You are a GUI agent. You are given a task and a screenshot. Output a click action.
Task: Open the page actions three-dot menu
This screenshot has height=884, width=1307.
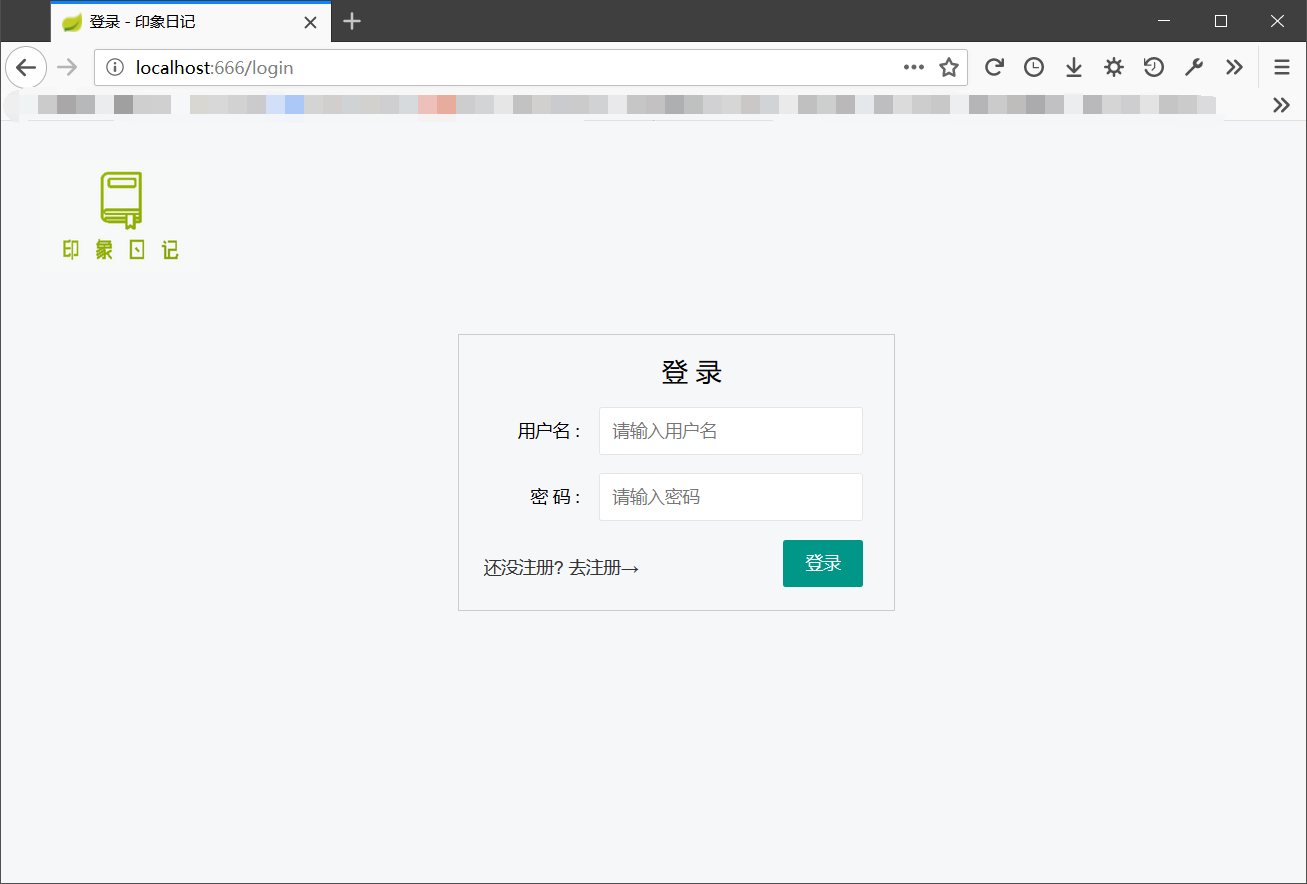(913, 67)
